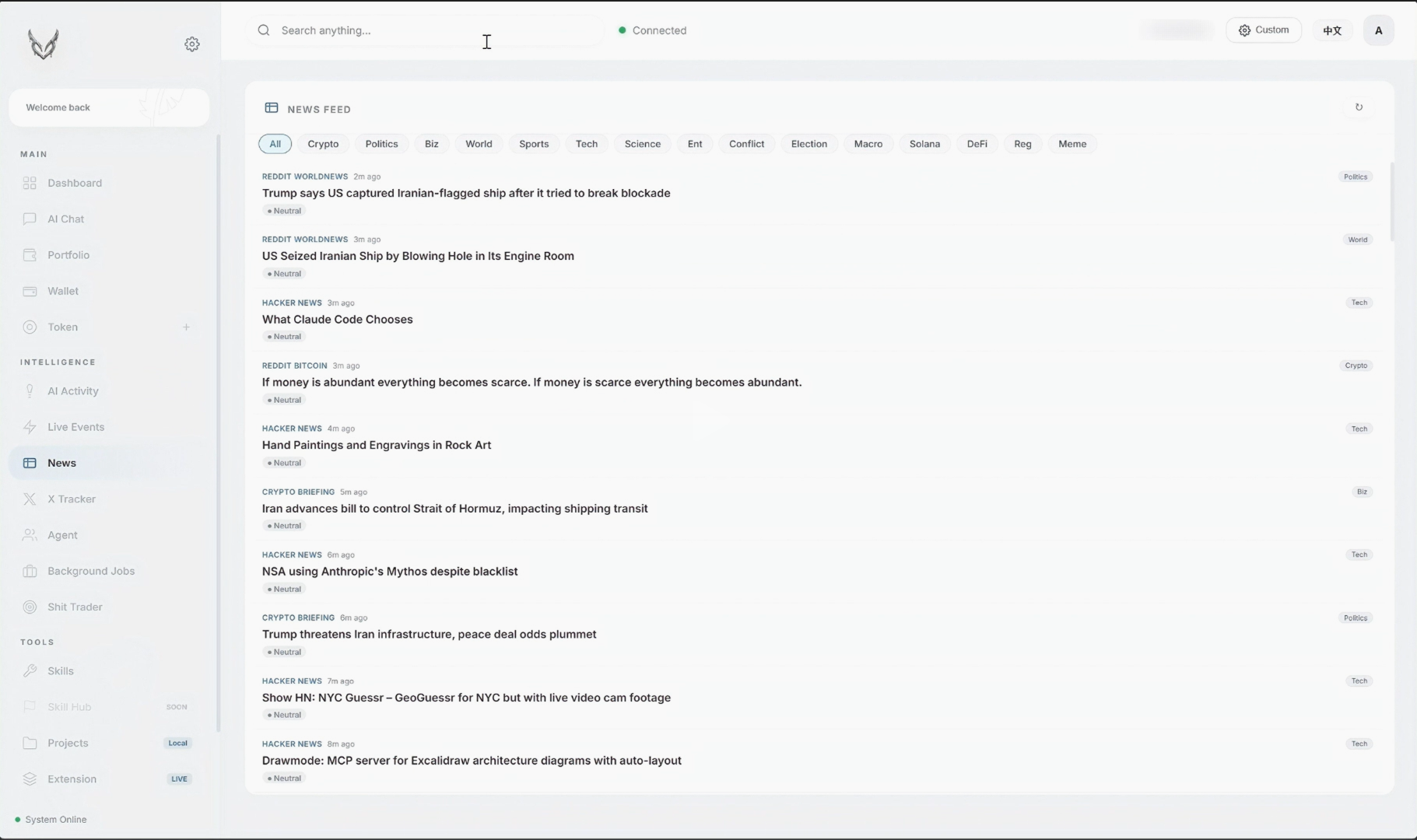Open user avatar A menu

point(1378,30)
